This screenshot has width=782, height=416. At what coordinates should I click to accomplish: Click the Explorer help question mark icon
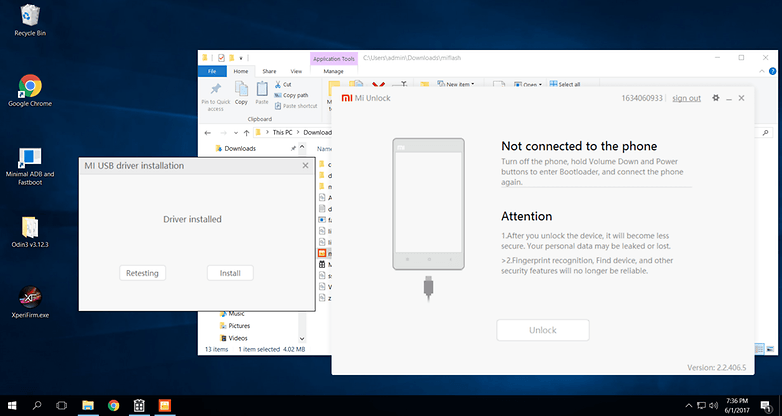click(x=773, y=71)
